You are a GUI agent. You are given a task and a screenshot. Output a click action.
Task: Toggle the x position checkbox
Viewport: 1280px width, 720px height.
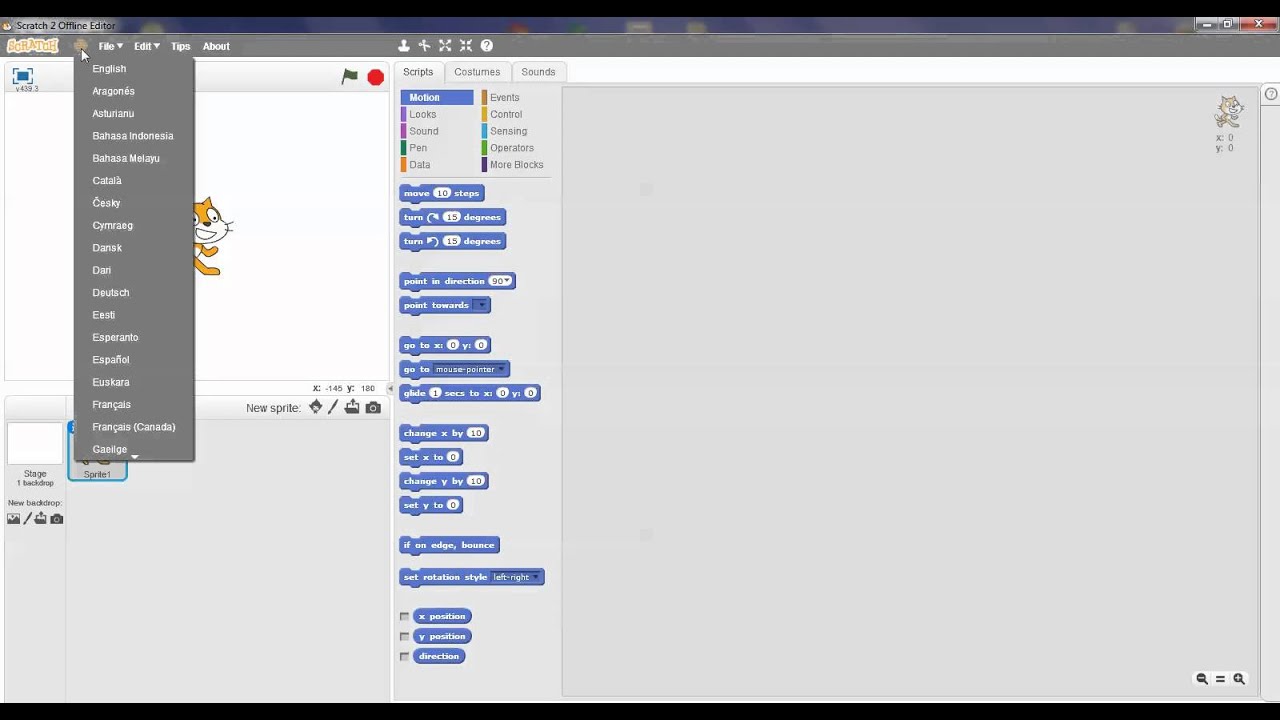point(404,617)
